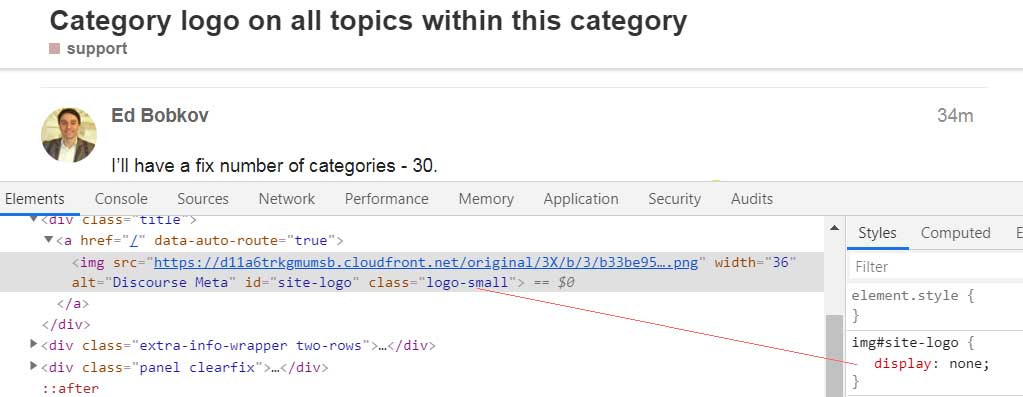Switch to the Elements tab

tap(35, 199)
